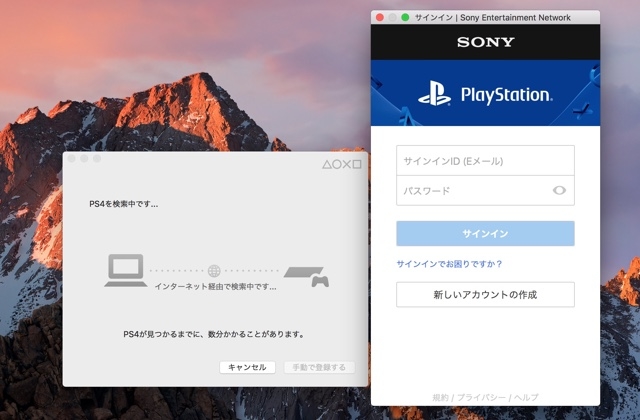Click the インターネット経由で検索中です... text
The height and width of the screenshot is (420, 640).
pos(215,287)
